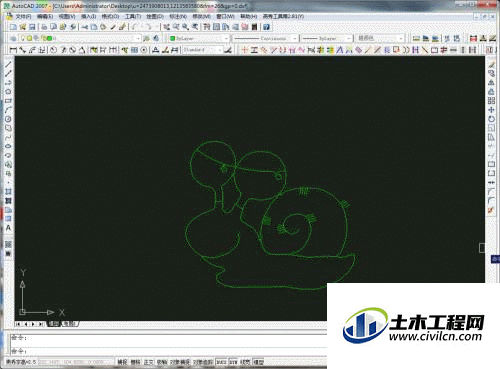Select the Polygon draw tool
This screenshot has width=500, height=369.
(8, 91)
